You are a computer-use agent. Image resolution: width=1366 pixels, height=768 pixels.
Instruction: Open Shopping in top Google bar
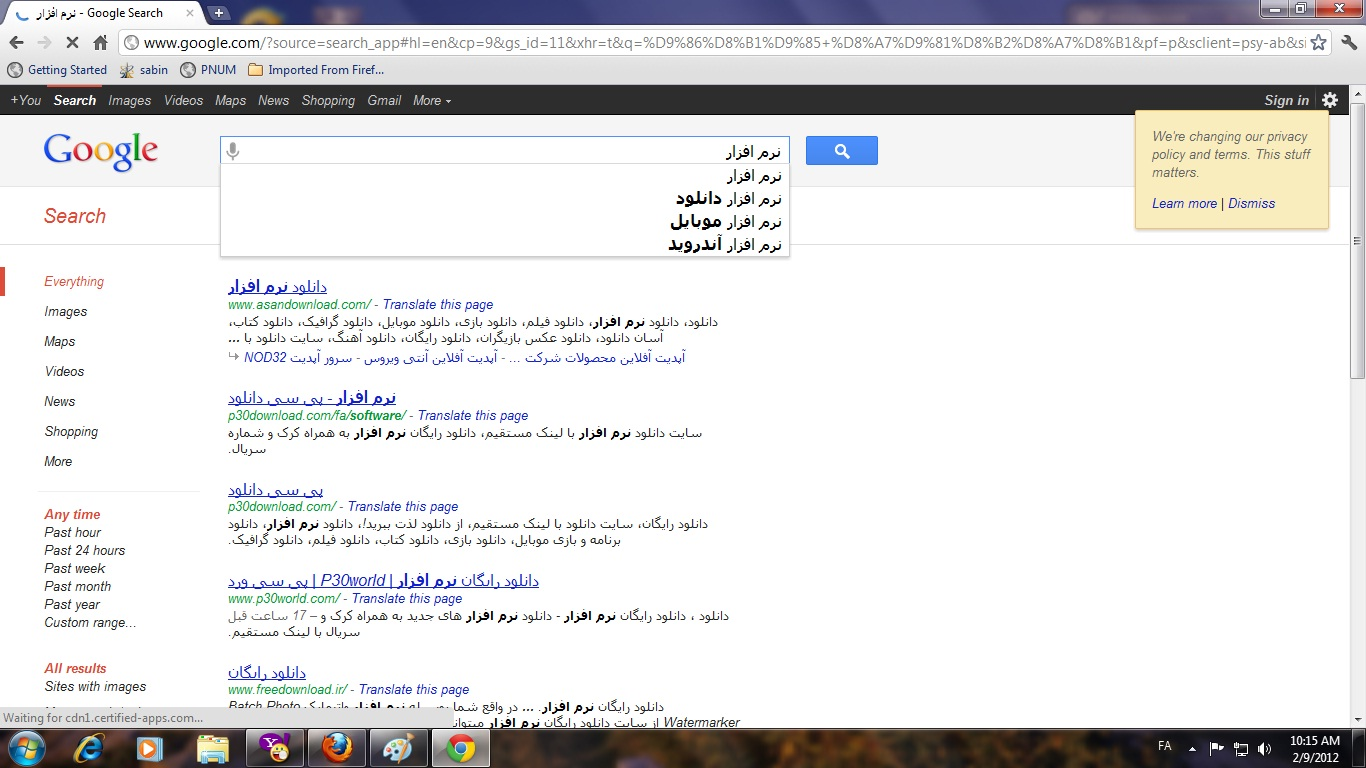[x=328, y=100]
